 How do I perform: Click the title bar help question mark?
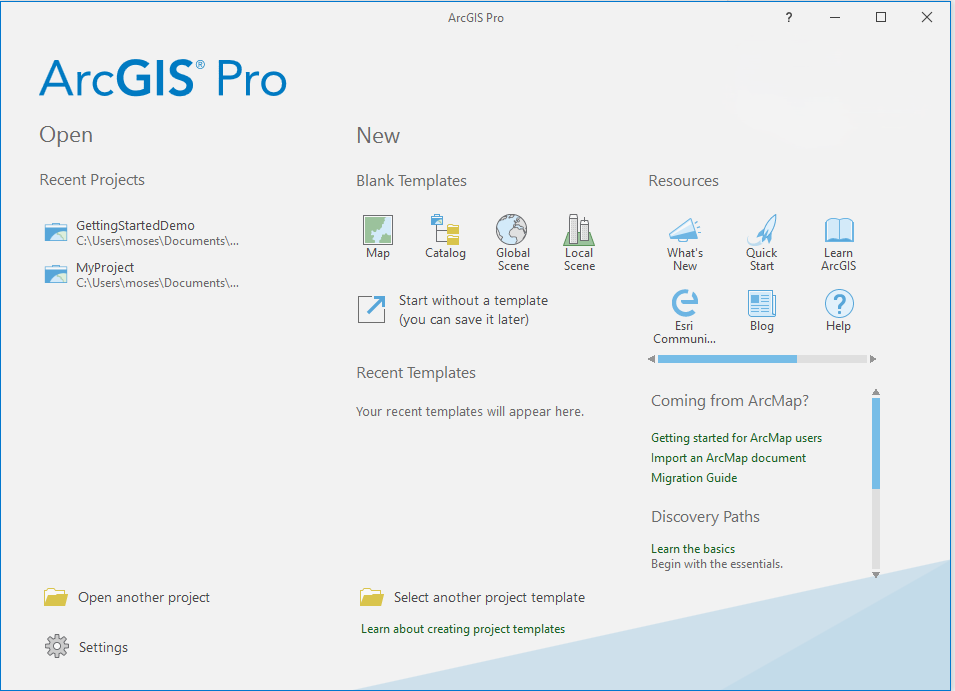788,17
